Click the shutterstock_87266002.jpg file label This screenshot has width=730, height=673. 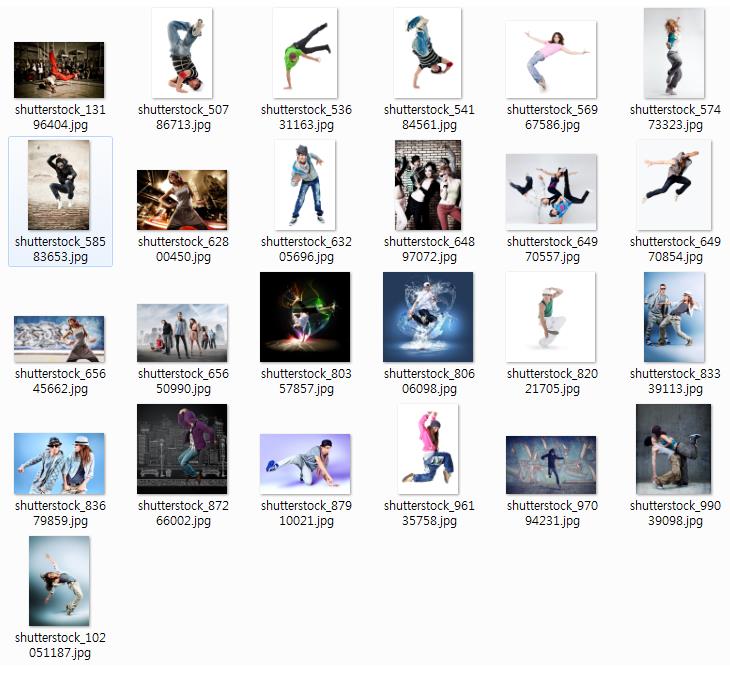pos(183,513)
